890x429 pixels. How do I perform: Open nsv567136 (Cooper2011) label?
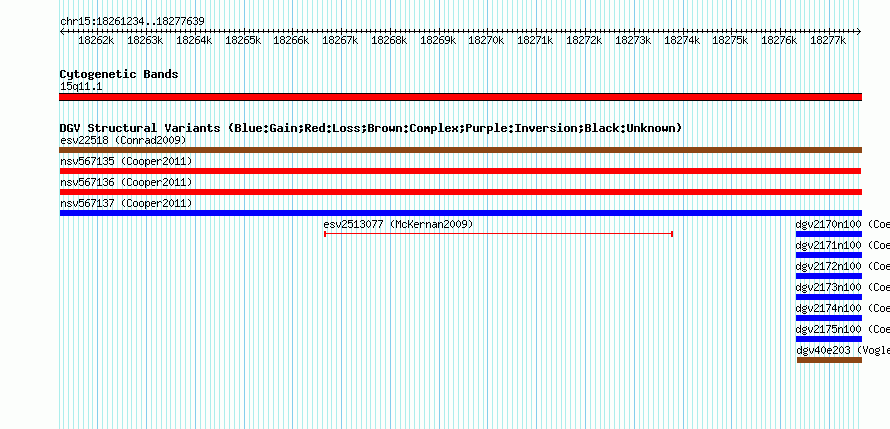(x=126, y=182)
